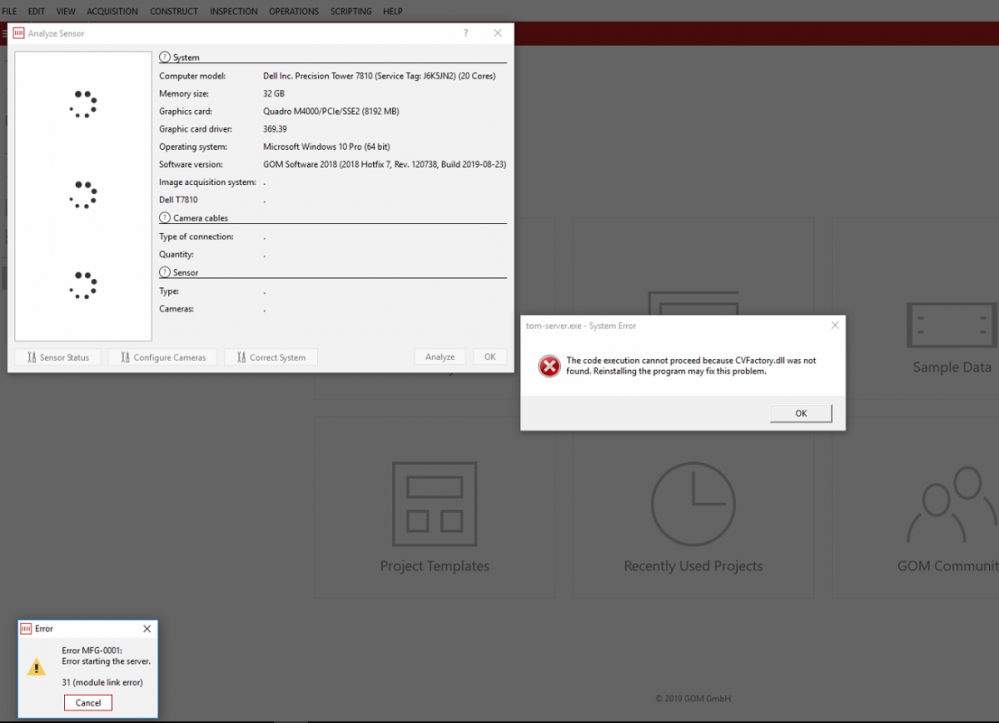Click the 'Error MFG-0001:' text

tap(92, 650)
